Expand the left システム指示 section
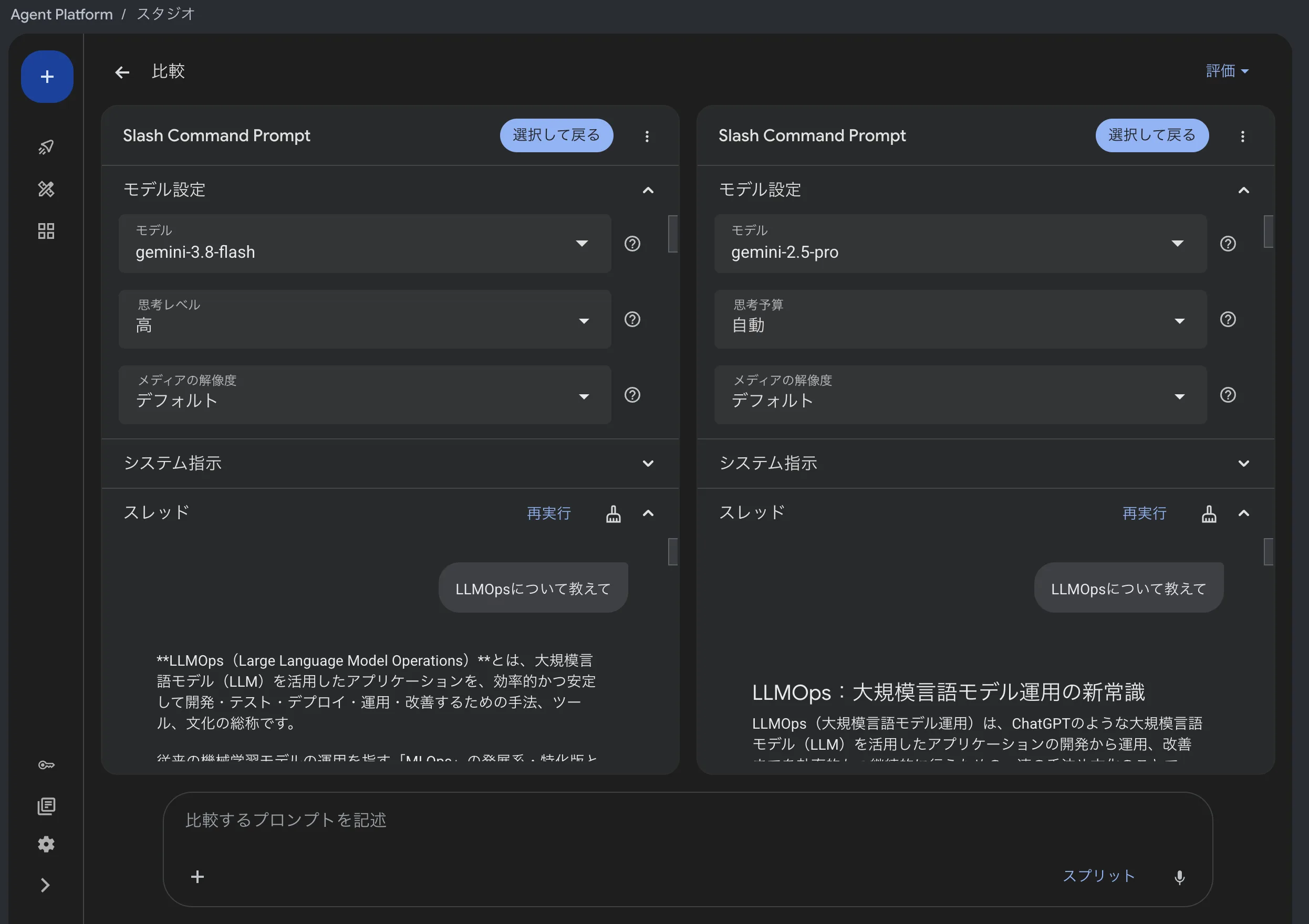The image size is (1309, 924). (648, 464)
